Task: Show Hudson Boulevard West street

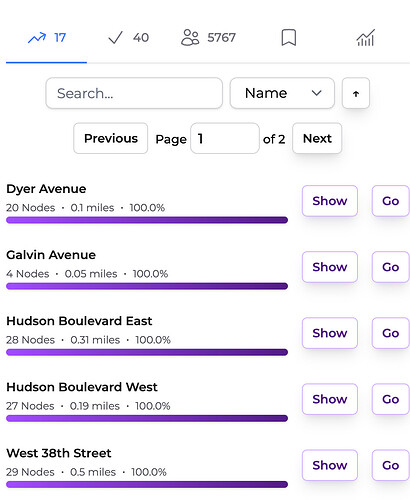Action: [x=330, y=399]
